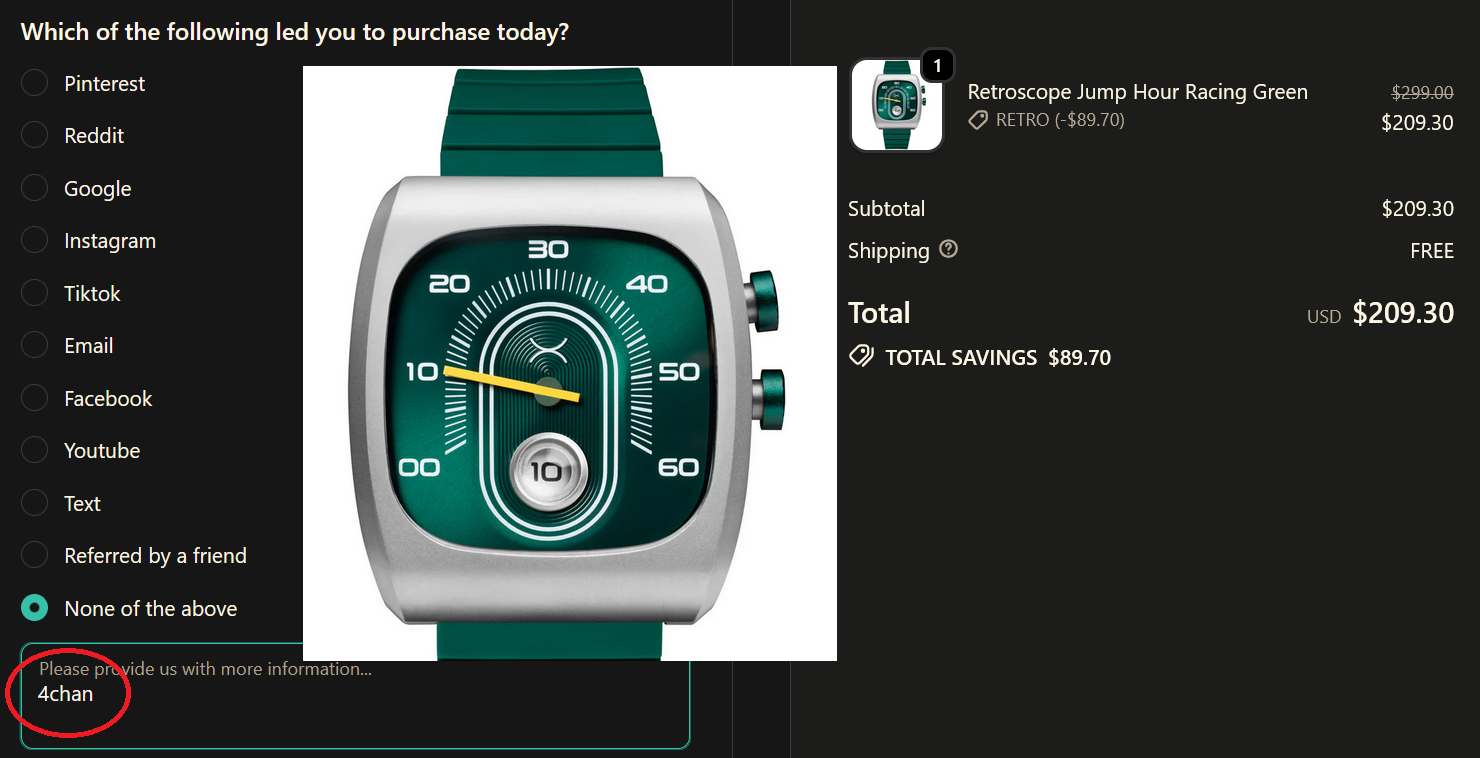Select the Instagram radio option
The width and height of the screenshot is (1480, 758).
click(x=35, y=240)
